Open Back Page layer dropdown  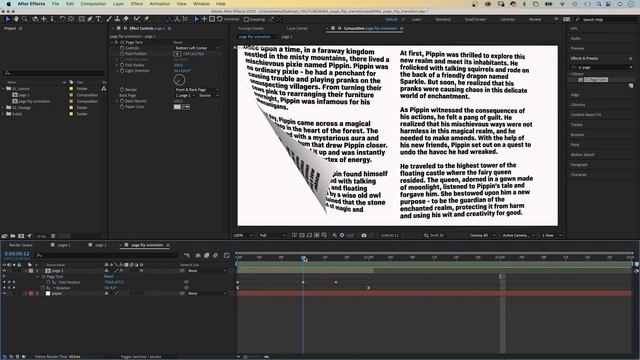pos(185,96)
